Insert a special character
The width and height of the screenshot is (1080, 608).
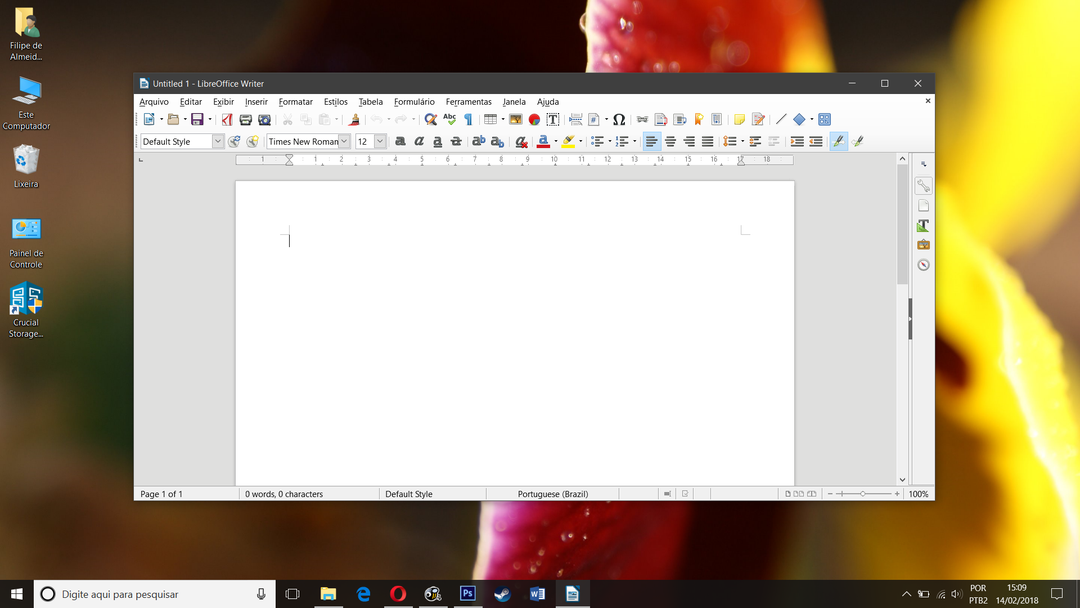619,119
